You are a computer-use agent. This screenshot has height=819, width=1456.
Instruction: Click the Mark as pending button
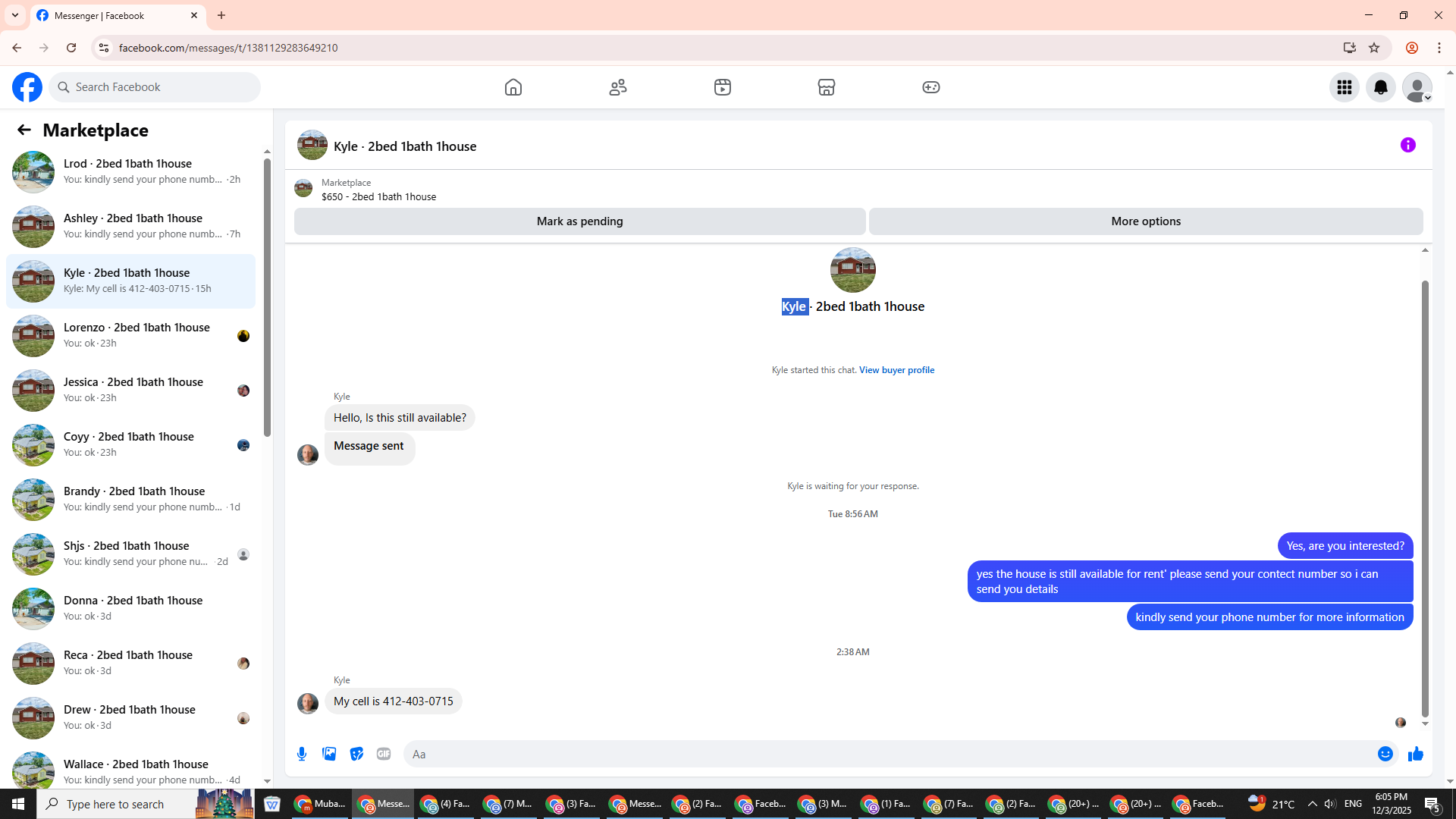pos(580,221)
